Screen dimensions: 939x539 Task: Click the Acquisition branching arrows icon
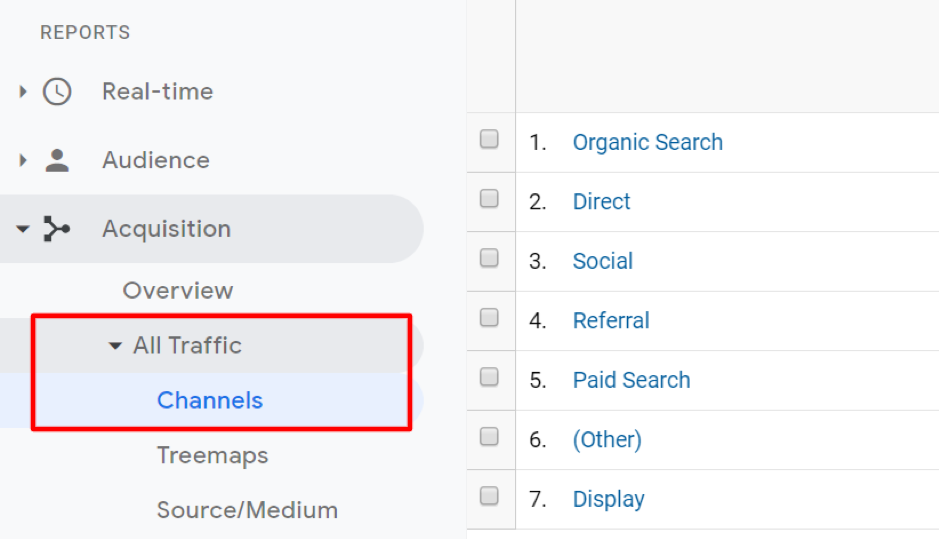[57, 229]
